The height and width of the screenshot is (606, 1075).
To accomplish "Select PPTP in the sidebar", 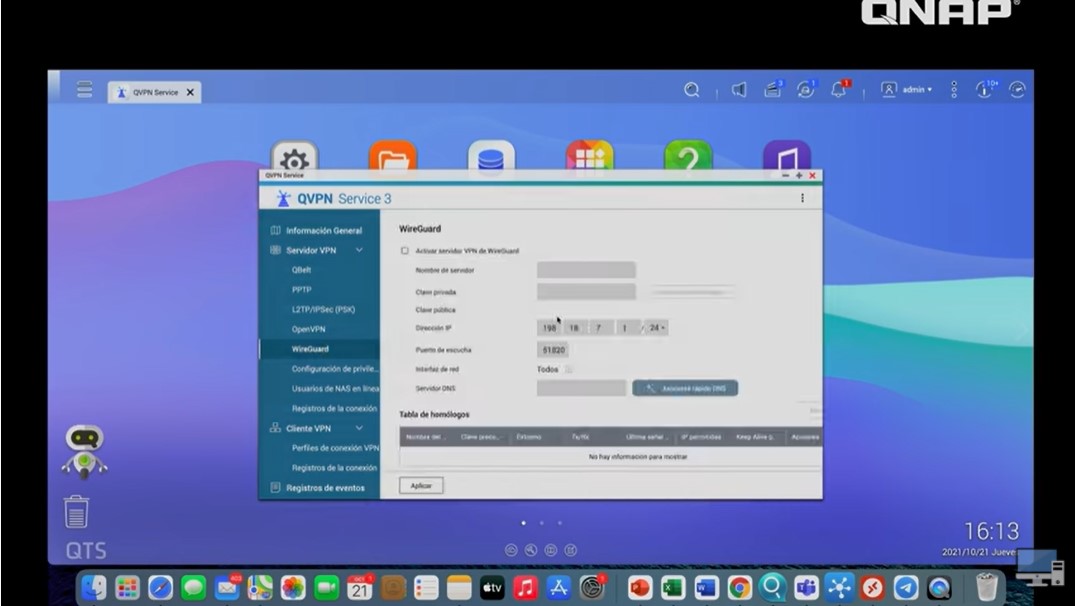I will [x=301, y=289].
